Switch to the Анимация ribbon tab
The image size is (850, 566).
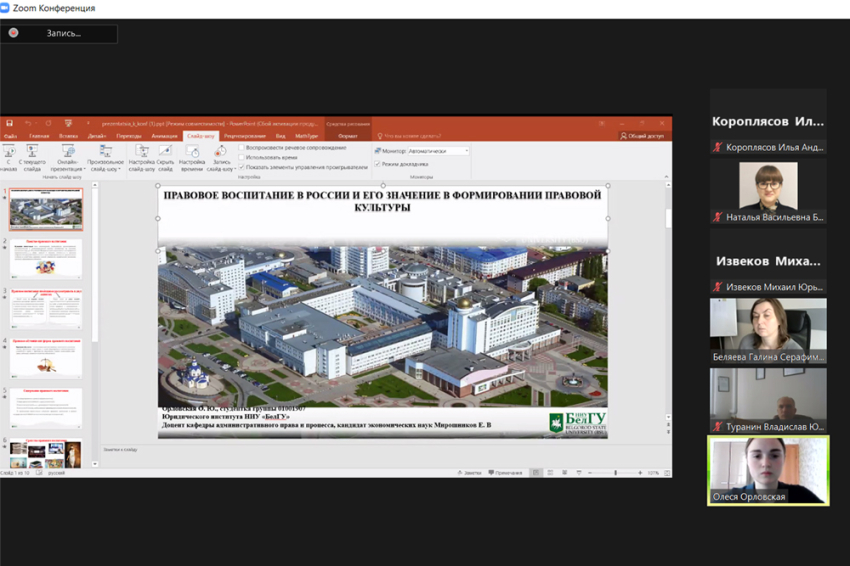coord(164,136)
